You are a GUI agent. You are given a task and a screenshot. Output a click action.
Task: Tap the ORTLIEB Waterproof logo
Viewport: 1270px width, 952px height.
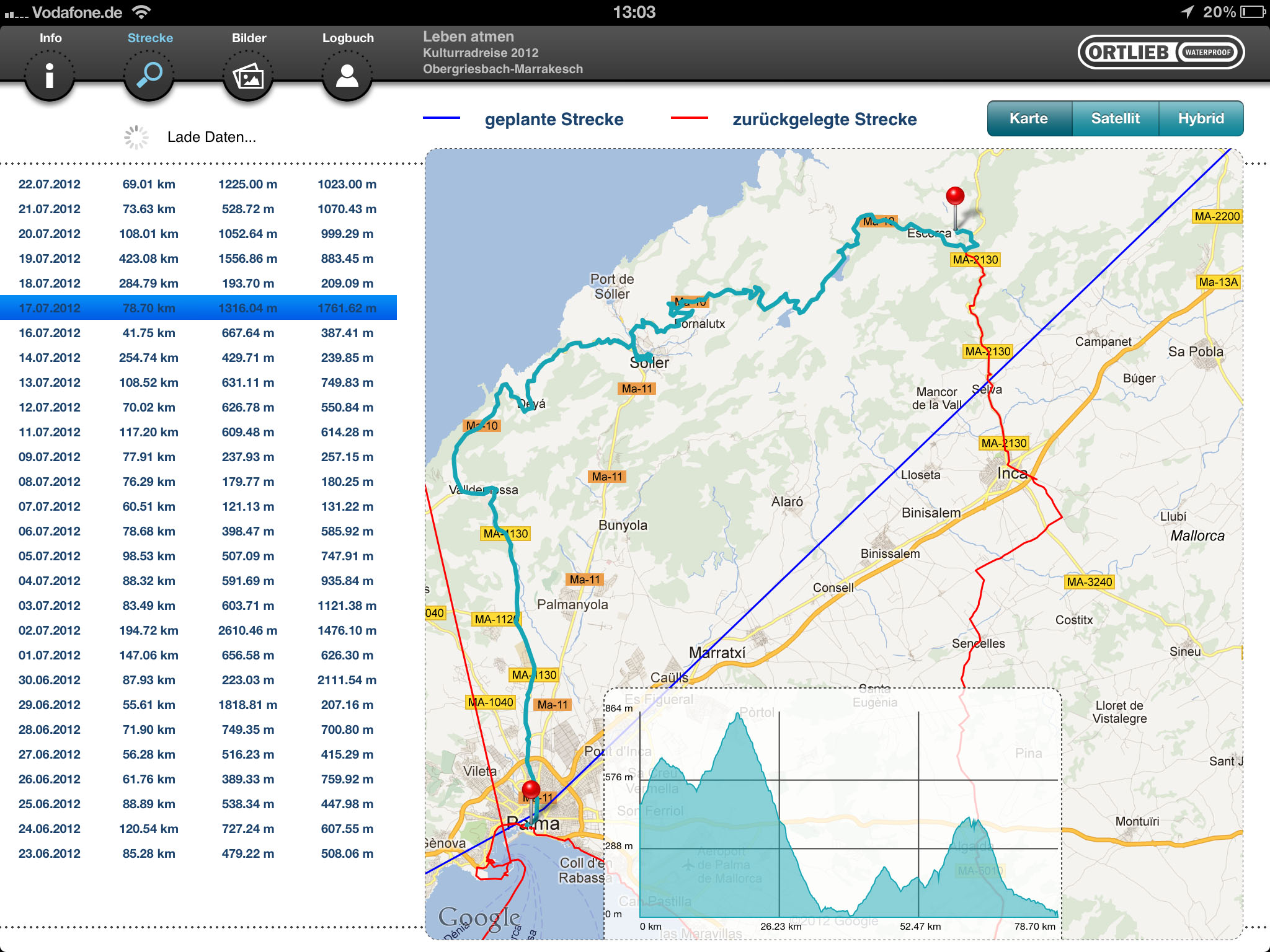pyautogui.click(x=1161, y=53)
